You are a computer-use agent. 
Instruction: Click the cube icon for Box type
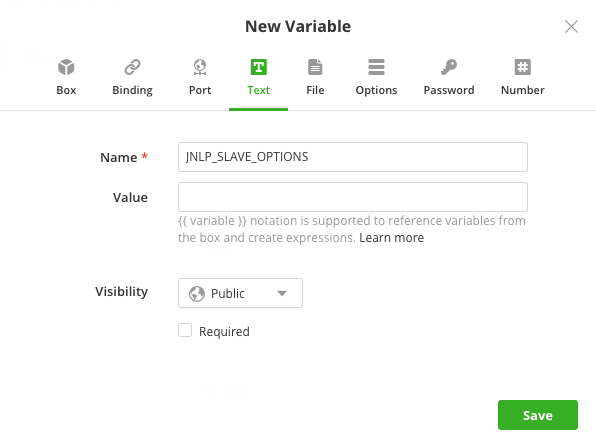click(x=66, y=67)
